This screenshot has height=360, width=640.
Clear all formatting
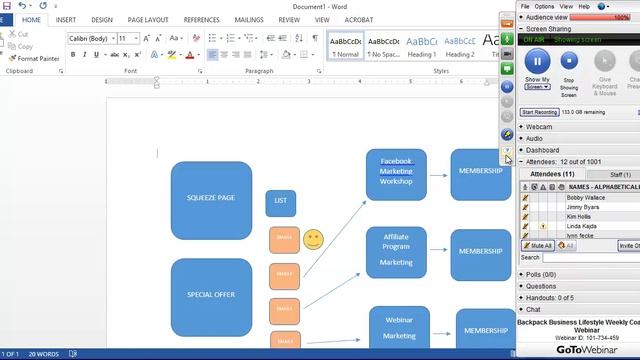[196, 38]
